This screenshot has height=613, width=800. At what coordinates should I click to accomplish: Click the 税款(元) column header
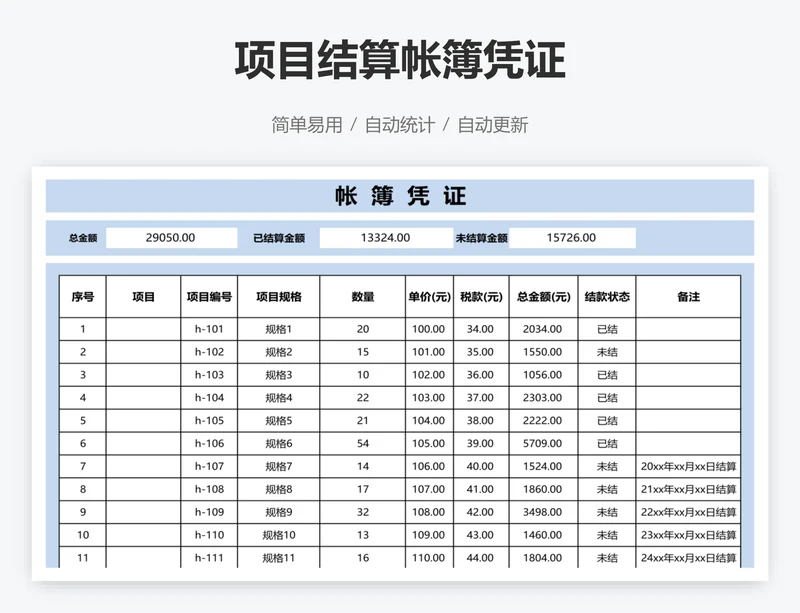(481, 297)
